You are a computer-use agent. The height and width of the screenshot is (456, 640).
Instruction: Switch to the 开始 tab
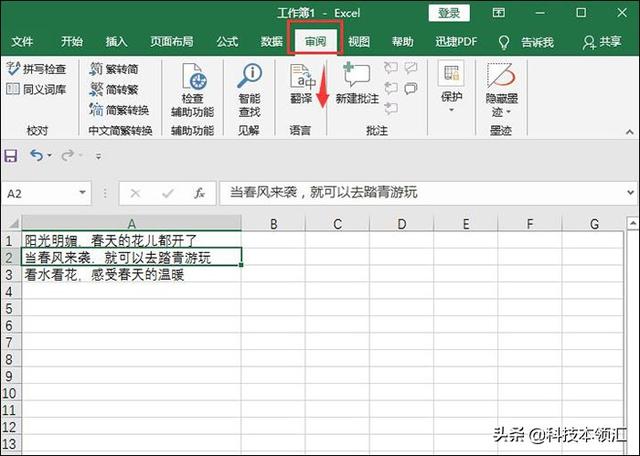[72, 41]
